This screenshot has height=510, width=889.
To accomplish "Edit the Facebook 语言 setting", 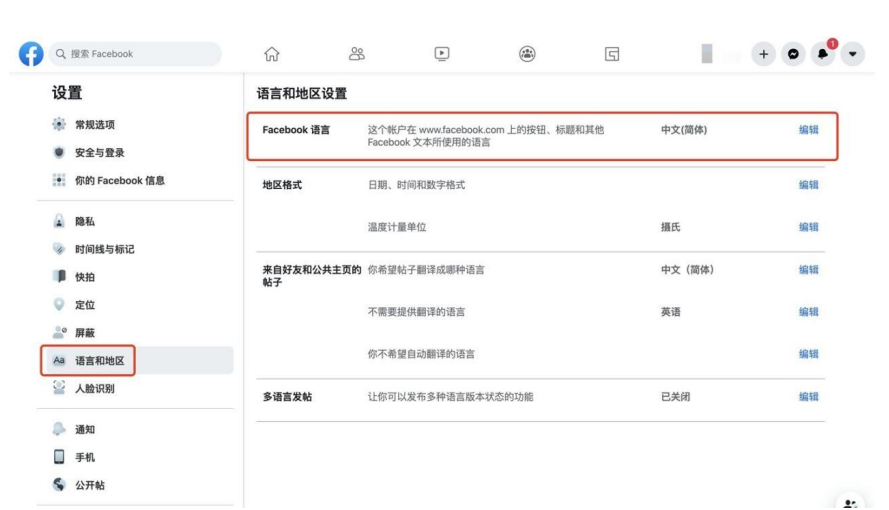I will [808, 130].
